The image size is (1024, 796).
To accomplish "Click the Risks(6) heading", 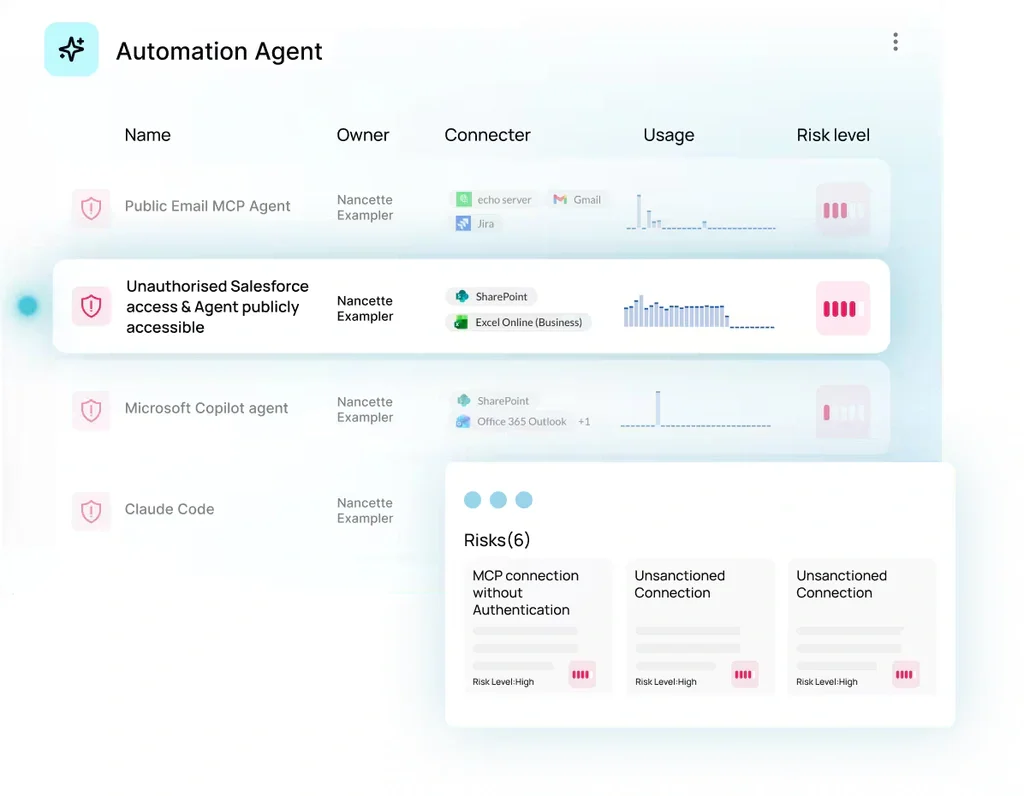I will click(x=496, y=540).
